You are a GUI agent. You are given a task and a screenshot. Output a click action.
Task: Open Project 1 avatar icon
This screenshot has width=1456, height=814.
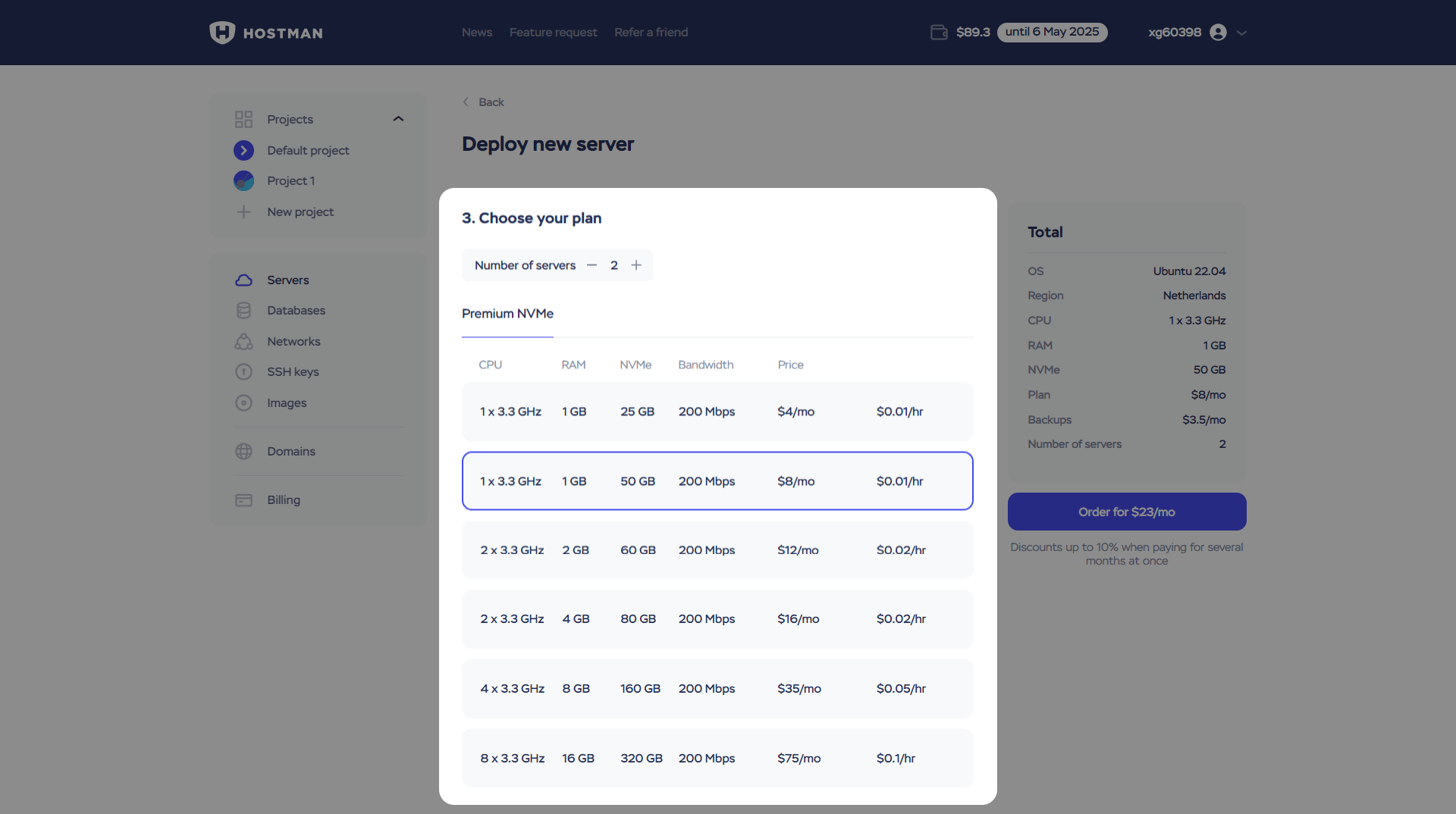click(243, 180)
